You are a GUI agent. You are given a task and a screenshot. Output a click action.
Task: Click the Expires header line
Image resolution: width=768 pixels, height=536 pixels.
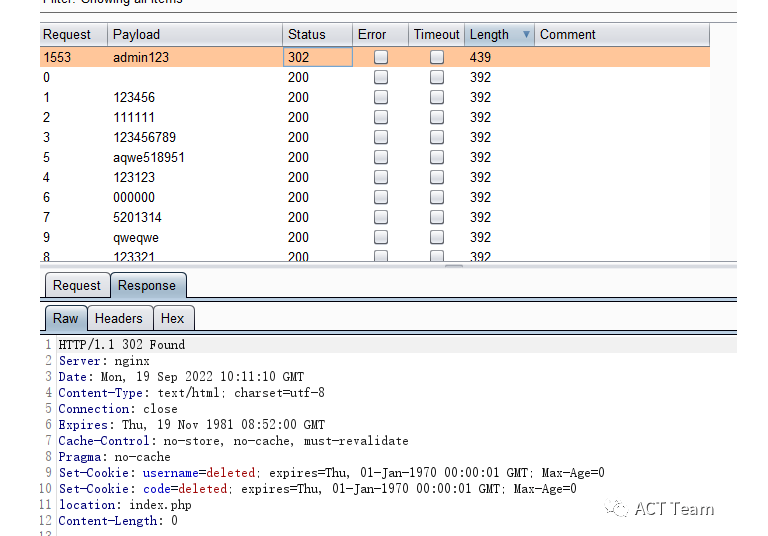pyautogui.click(x=192, y=425)
